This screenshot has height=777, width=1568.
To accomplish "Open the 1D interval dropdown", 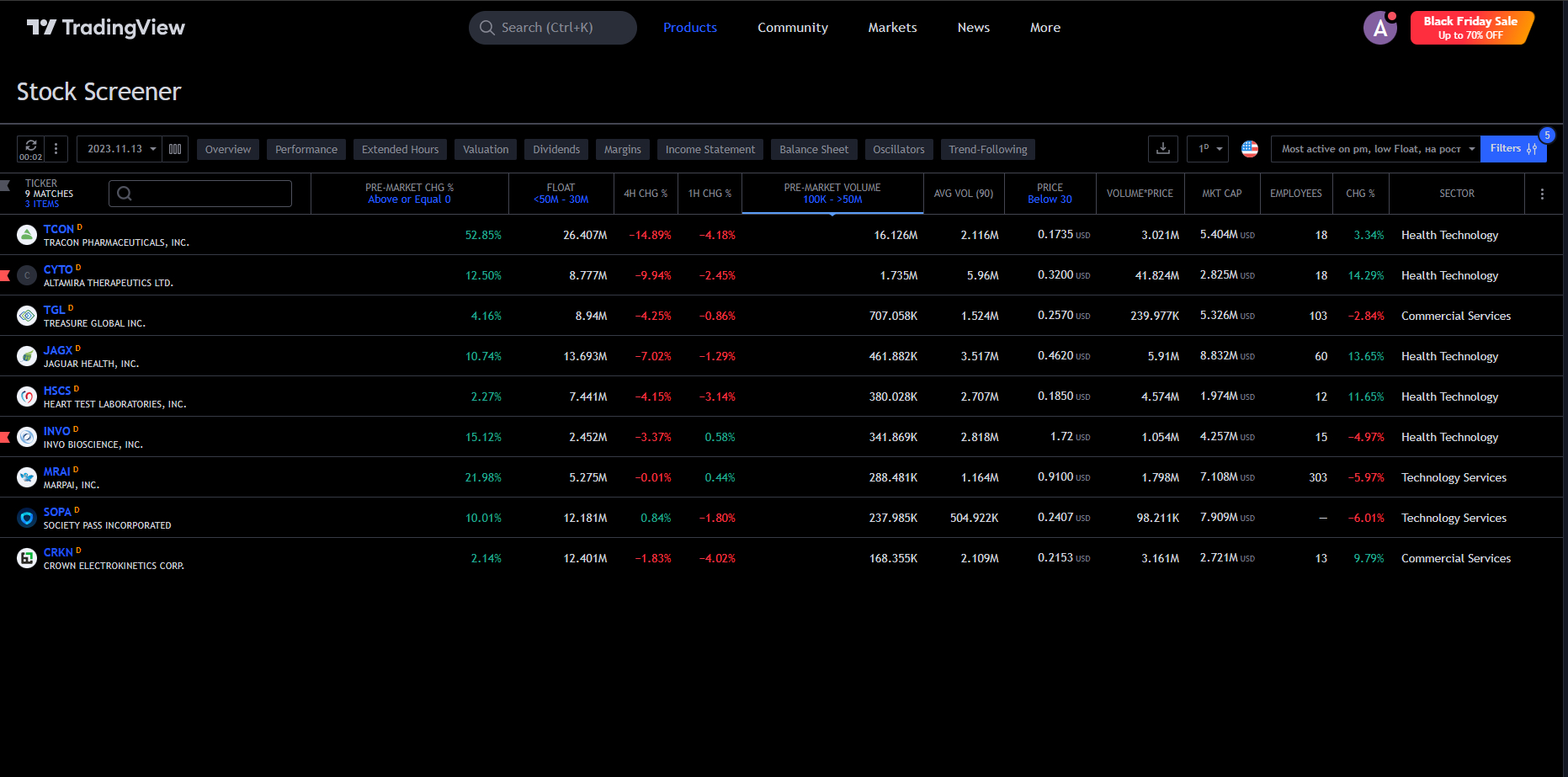I will 1208,149.
